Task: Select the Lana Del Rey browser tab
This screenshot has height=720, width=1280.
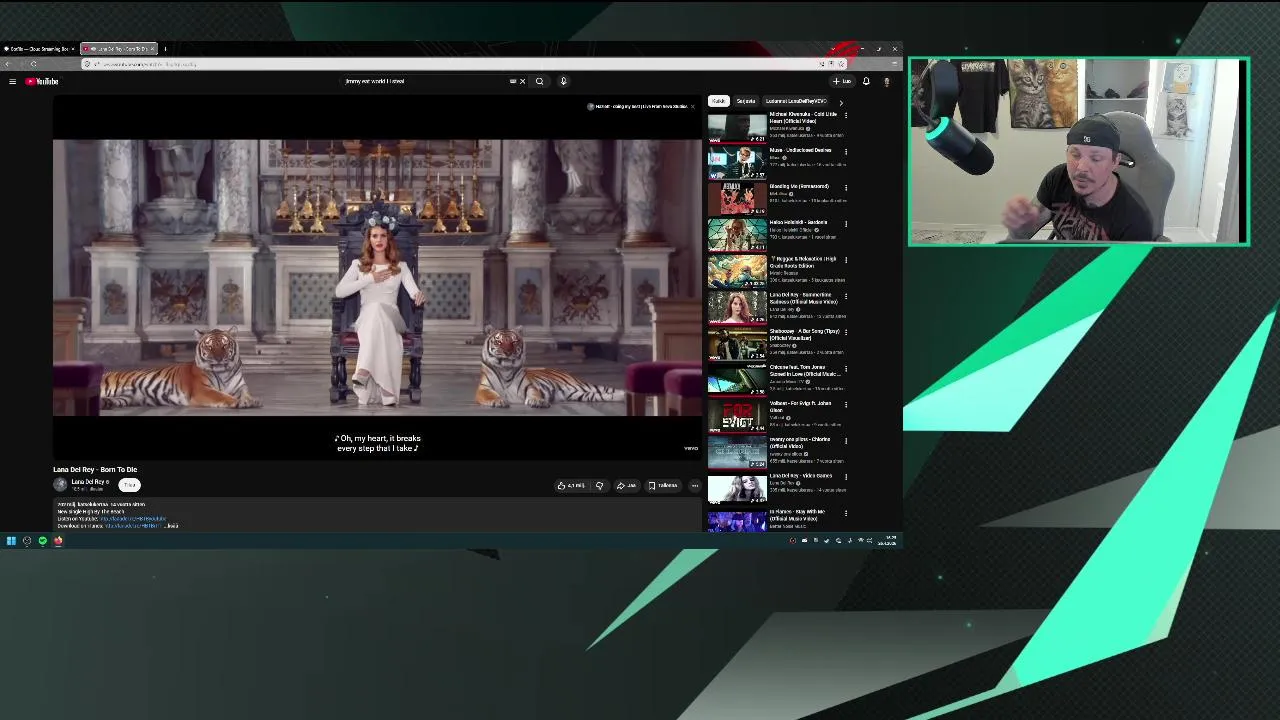Action: pos(119,48)
